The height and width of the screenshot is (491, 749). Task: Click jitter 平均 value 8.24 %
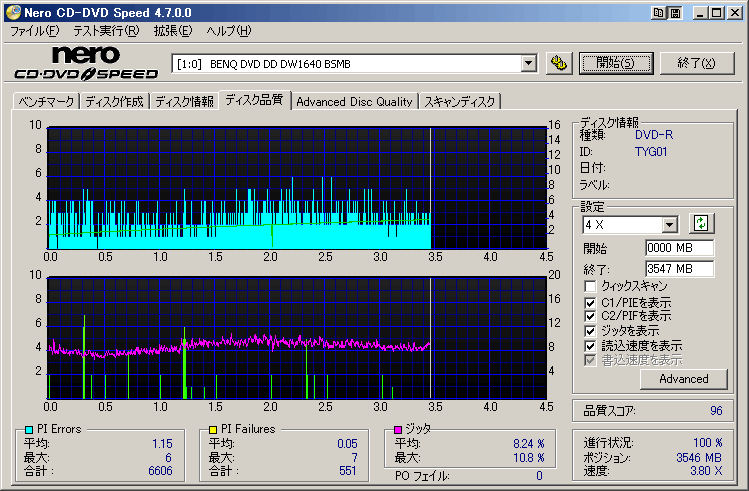[529, 444]
